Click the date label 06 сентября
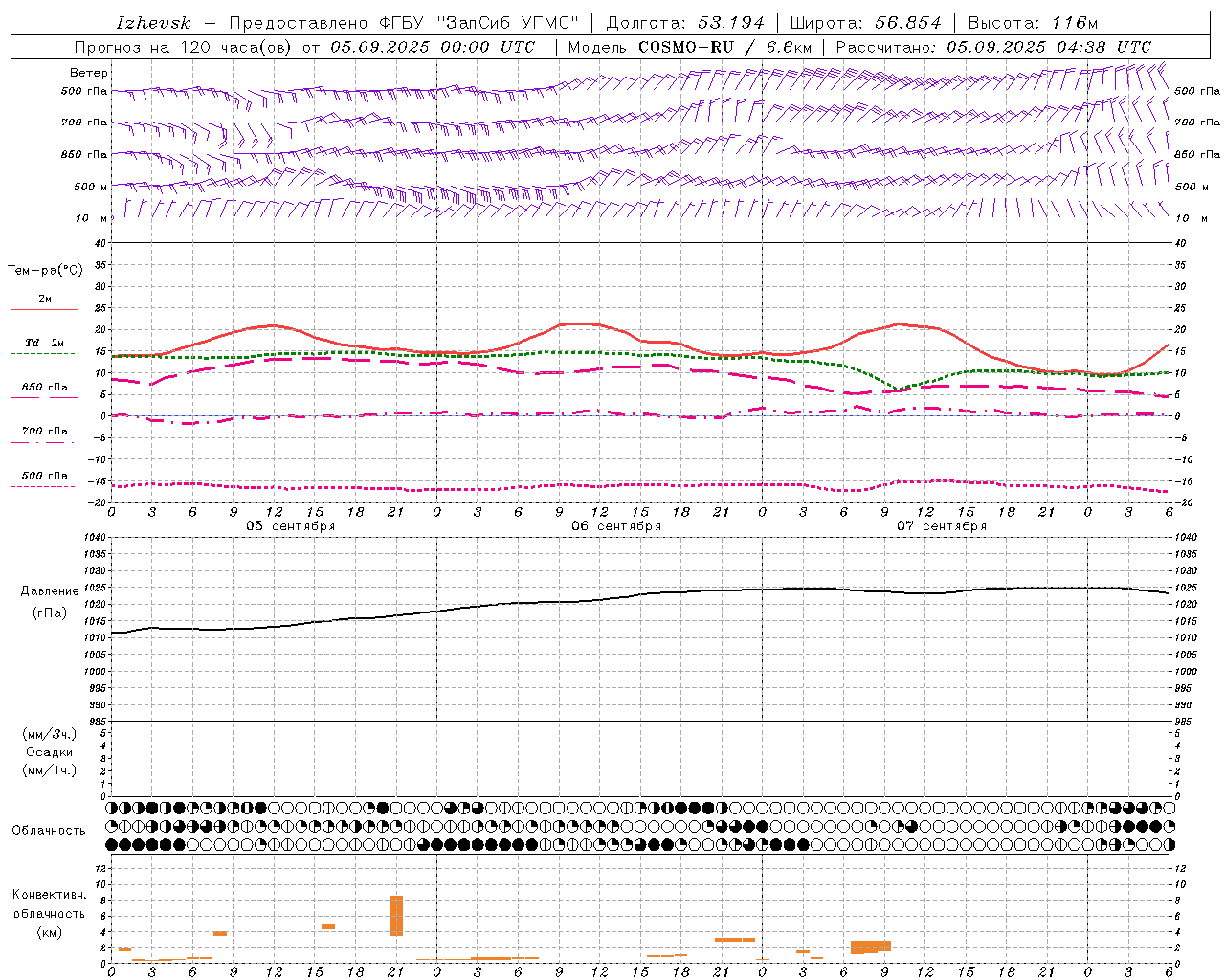Image resolution: width=1225 pixels, height=980 pixels. (x=616, y=526)
